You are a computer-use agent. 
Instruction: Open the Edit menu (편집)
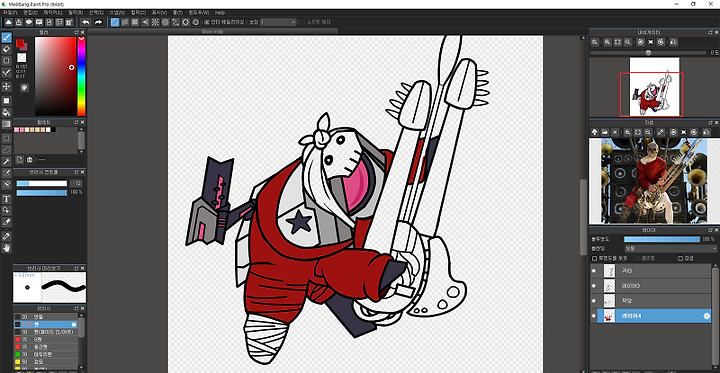pos(30,12)
